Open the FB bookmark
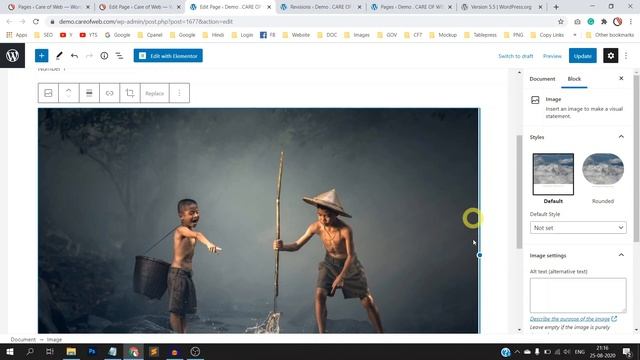640x360 pixels. coord(268,35)
